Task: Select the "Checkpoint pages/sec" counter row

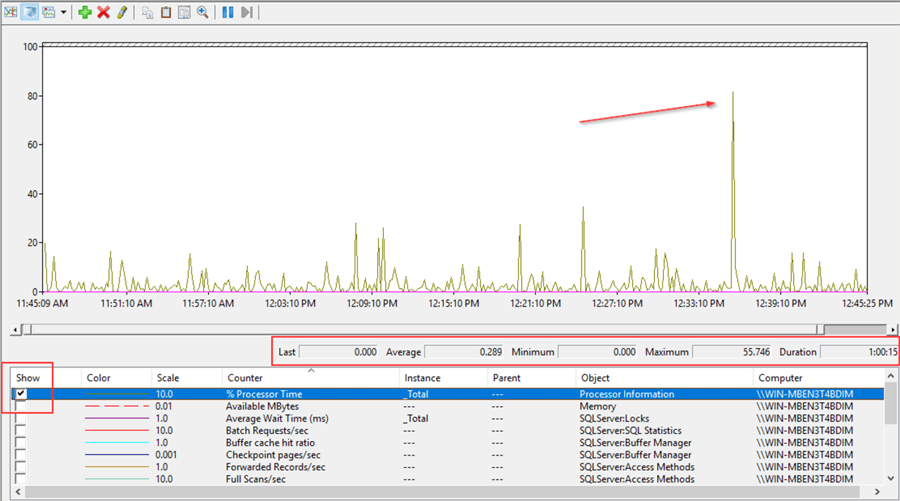Action: pyautogui.click(x=448, y=455)
